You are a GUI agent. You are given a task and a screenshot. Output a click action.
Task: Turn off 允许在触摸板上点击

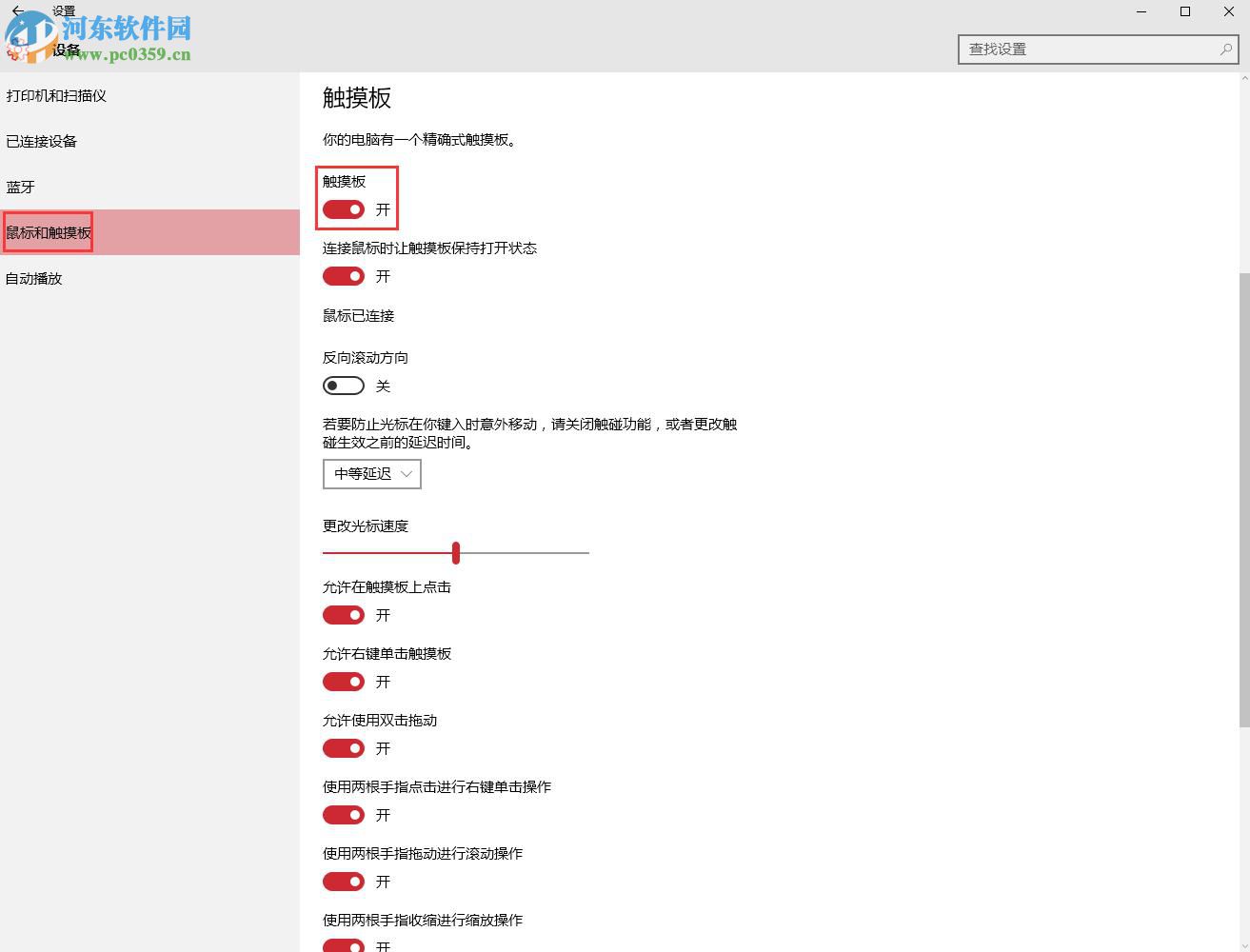[343, 615]
